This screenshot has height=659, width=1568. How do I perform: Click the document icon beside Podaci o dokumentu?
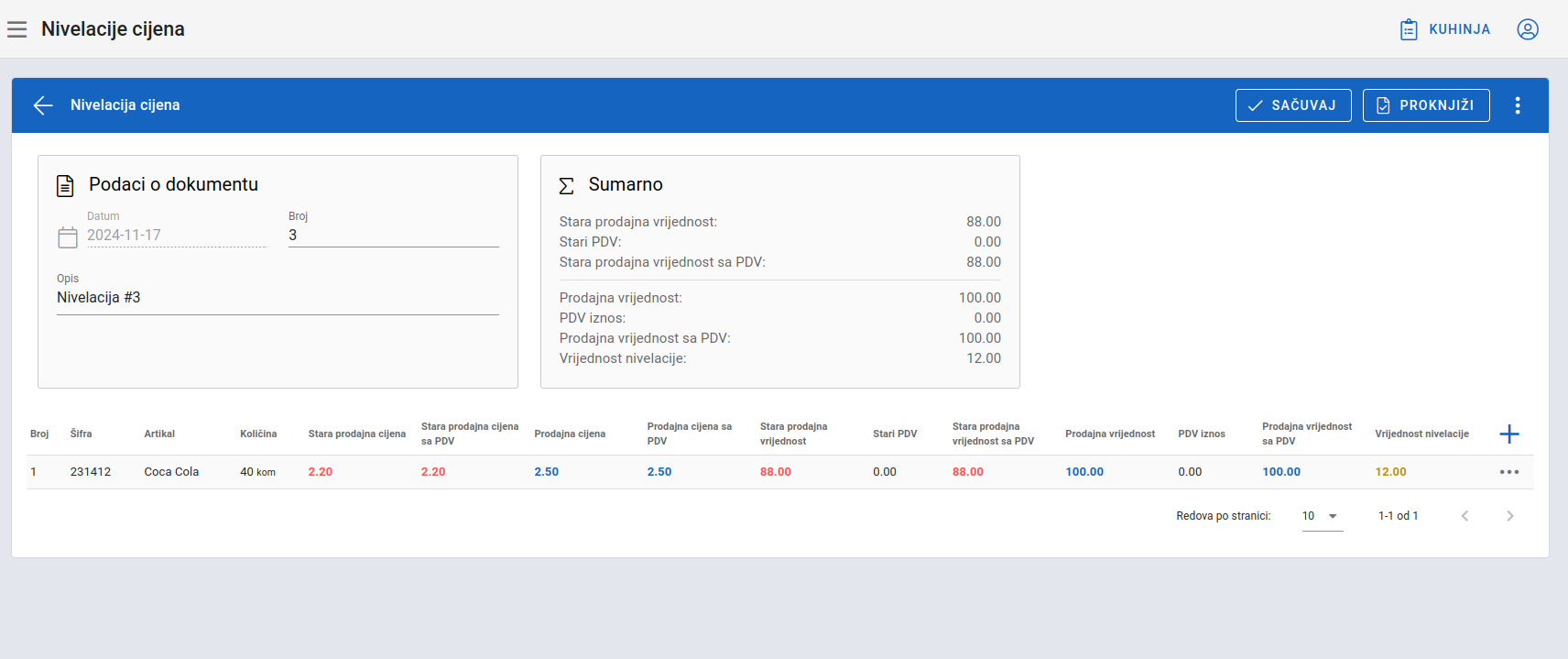point(65,186)
